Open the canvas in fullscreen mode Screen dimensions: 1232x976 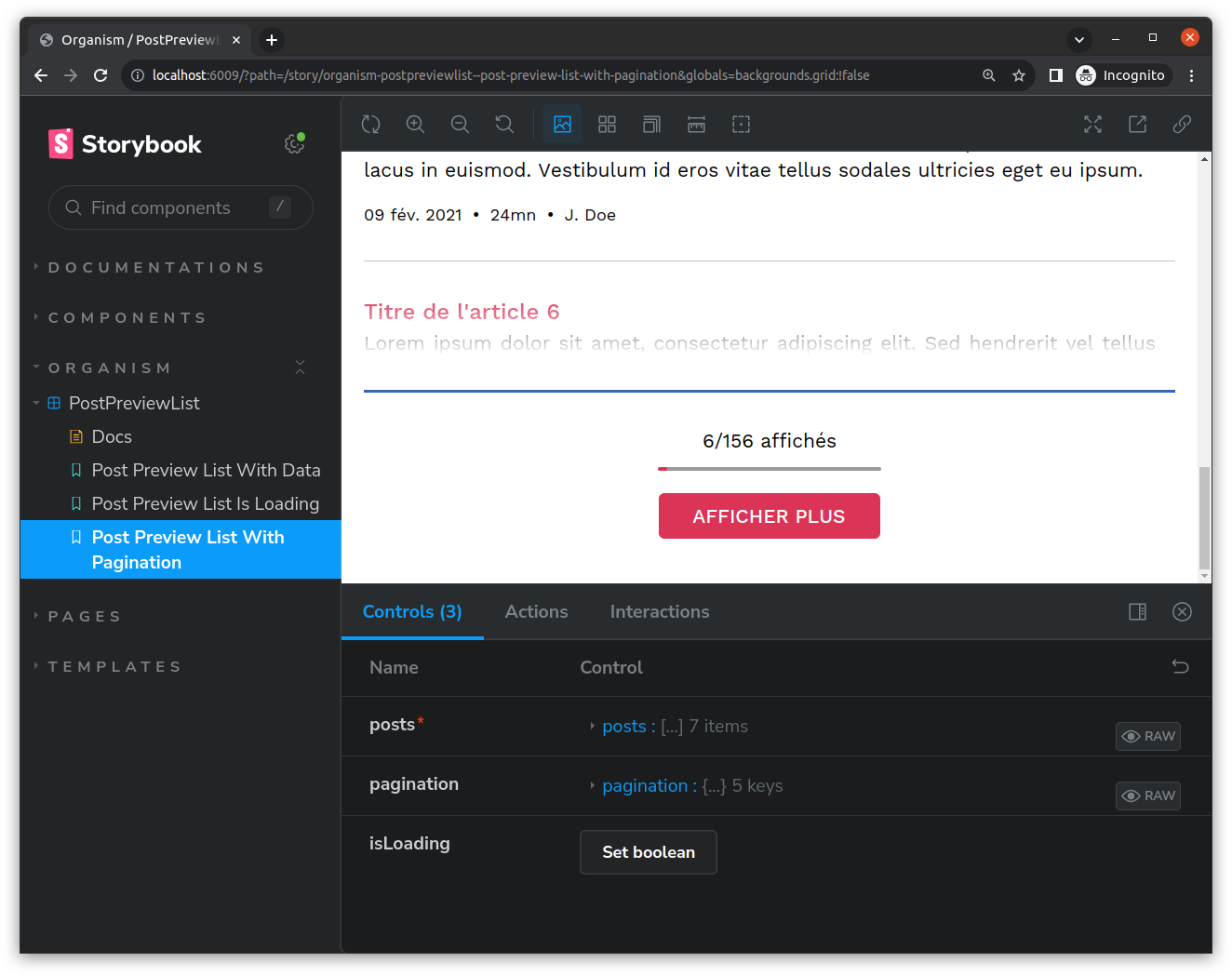1092,124
